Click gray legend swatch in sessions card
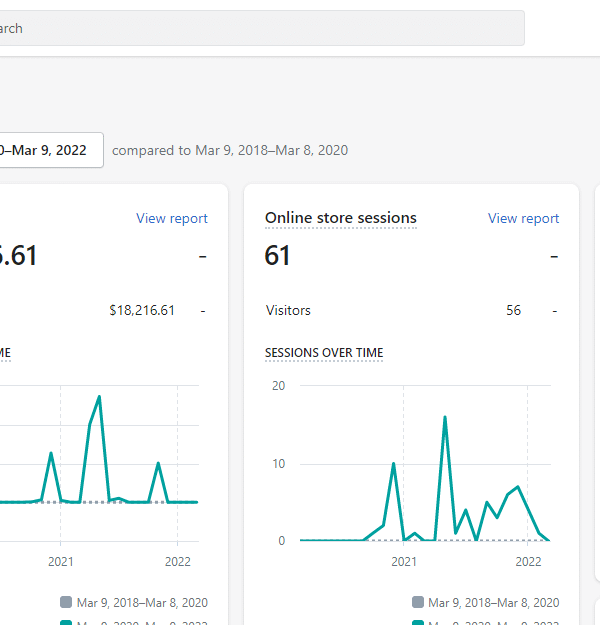This screenshot has width=600, height=625. point(418,602)
